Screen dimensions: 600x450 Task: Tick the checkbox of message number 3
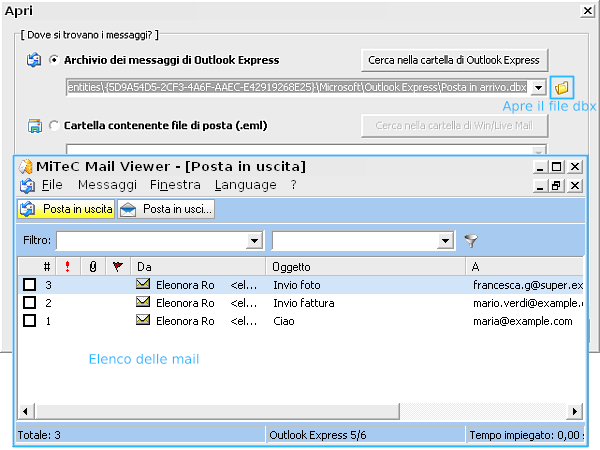(29, 285)
